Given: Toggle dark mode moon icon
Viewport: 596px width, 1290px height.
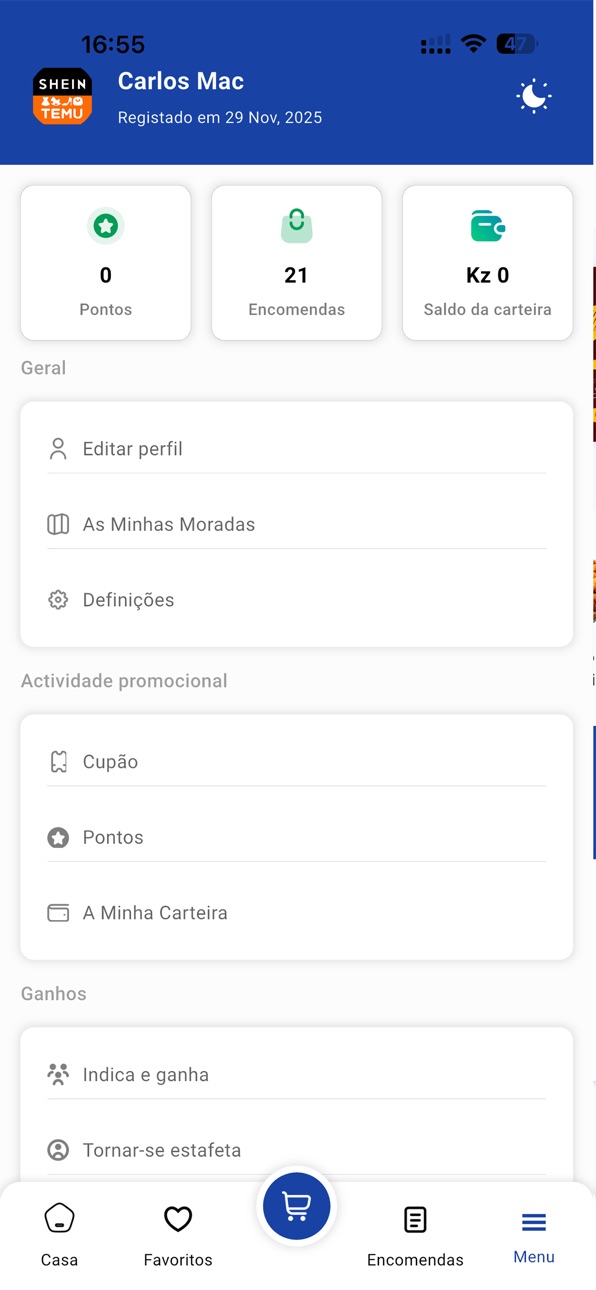Looking at the screenshot, I should click(x=533, y=96).
